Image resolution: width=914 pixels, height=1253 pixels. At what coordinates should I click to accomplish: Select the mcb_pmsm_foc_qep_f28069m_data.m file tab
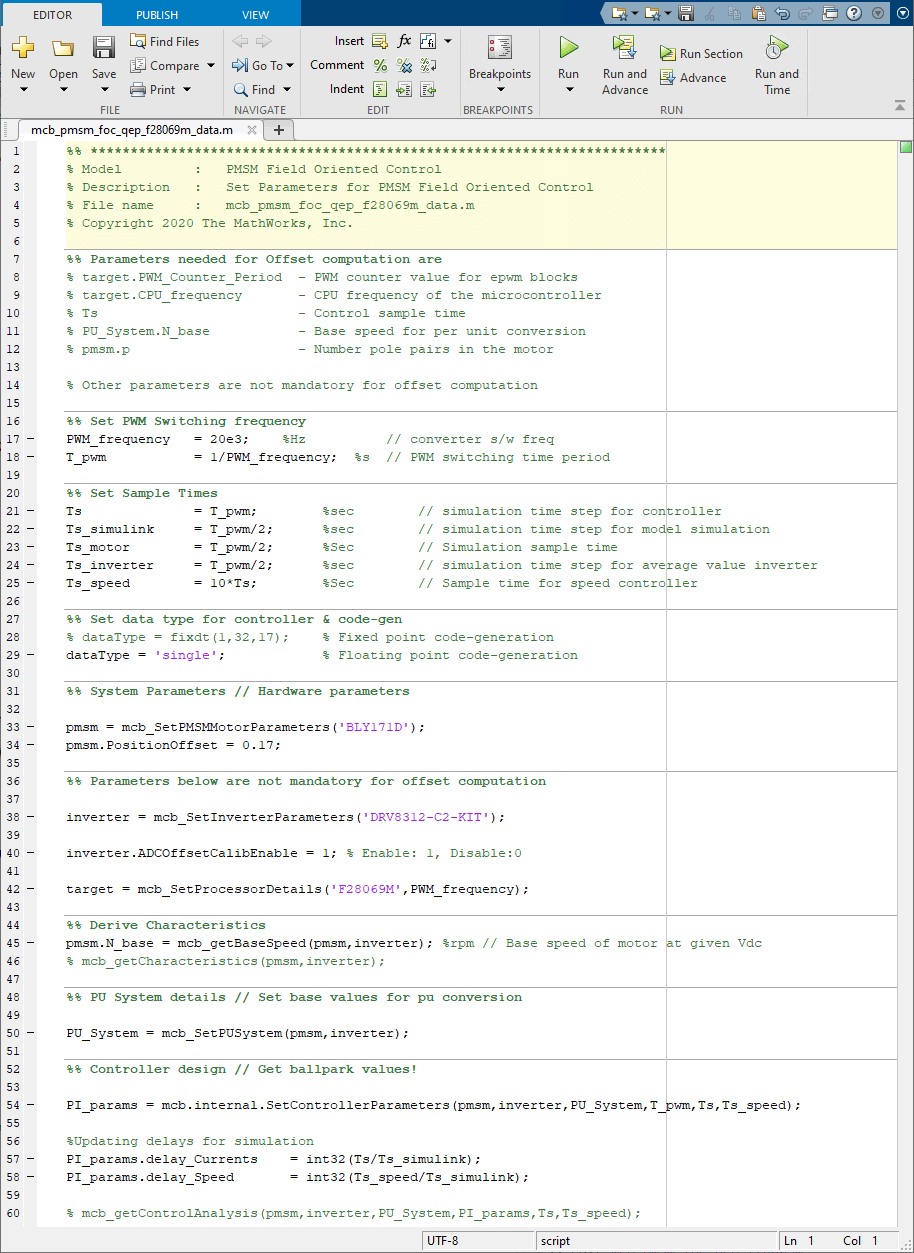(x=132, y=130)
